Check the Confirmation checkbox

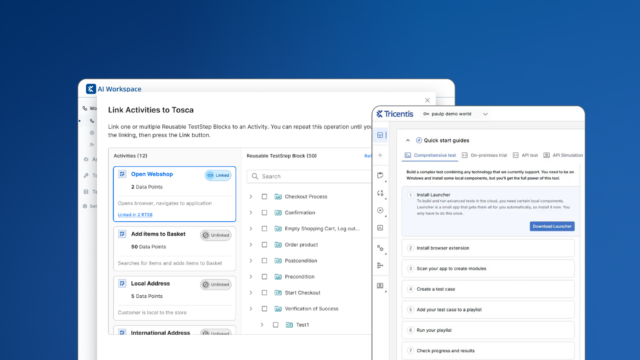click(x=264, y=213)
